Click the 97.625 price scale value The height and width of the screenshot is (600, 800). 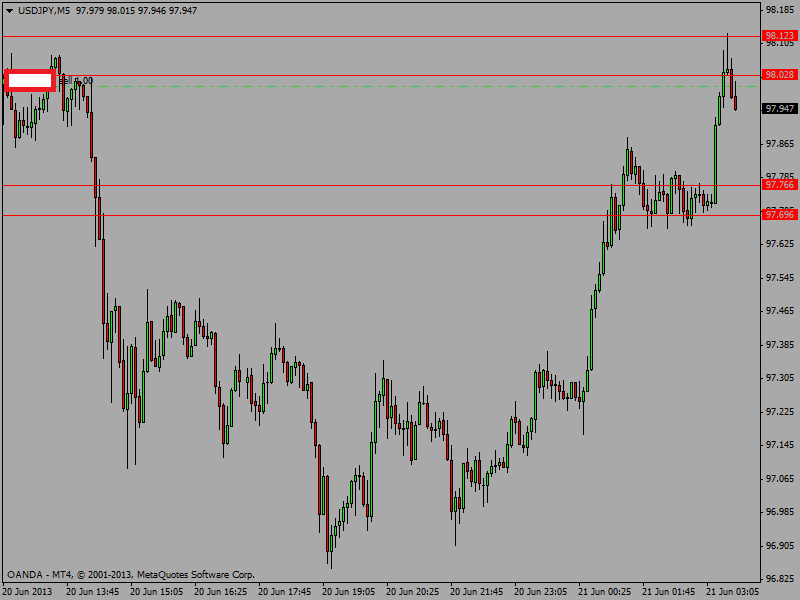[780, 244]
